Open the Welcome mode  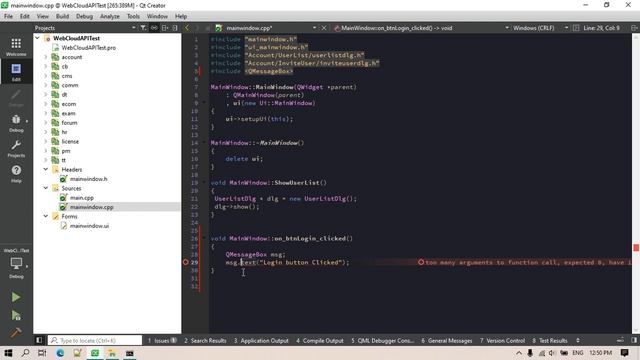point(16,47)
